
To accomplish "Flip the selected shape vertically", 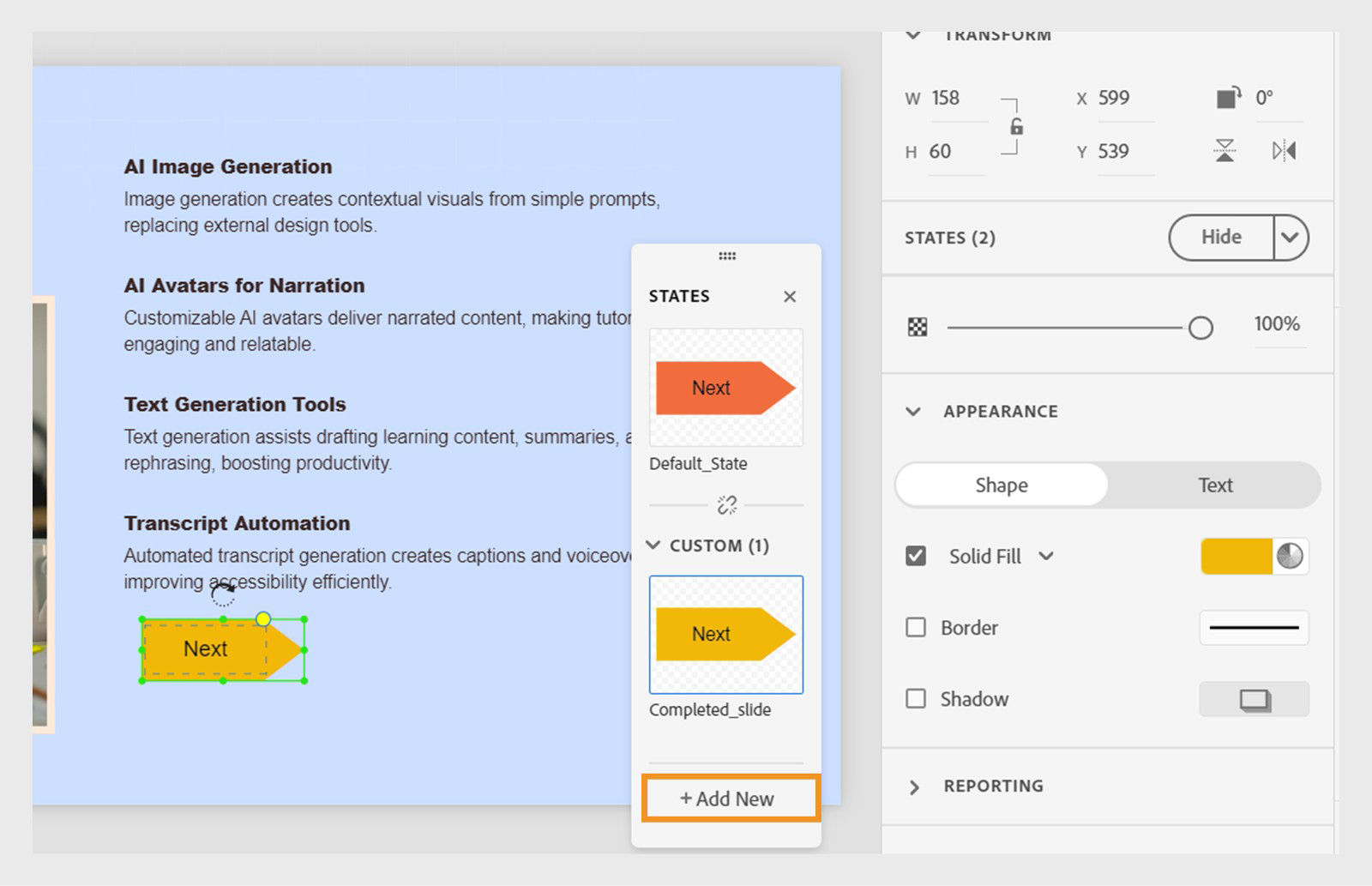I will pos(1223,151).
